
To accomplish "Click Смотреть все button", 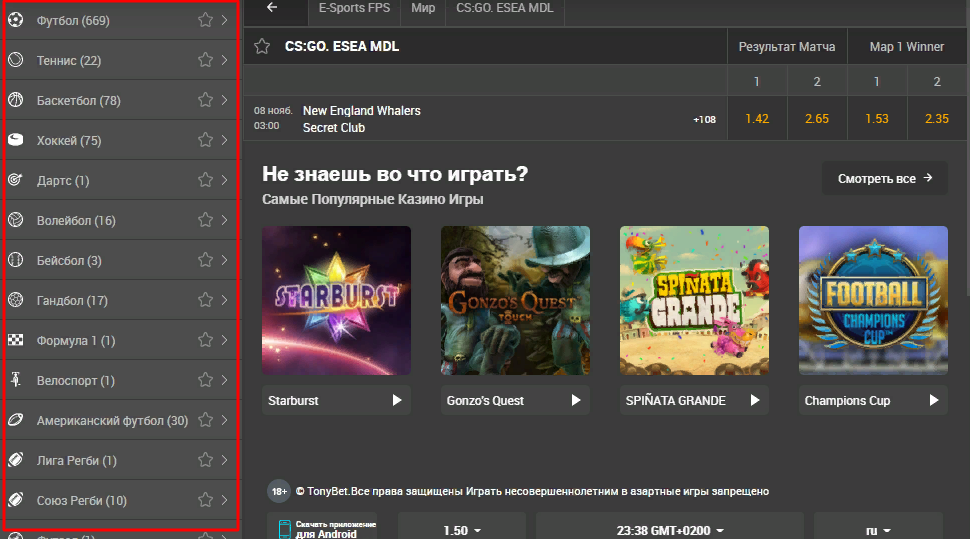I will coord(885,178).
